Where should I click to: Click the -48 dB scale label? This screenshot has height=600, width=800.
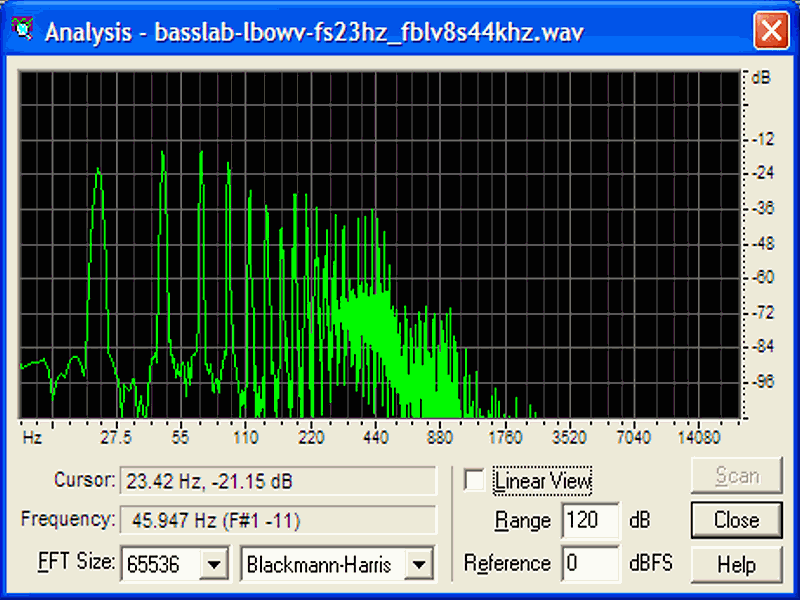click(763, 243)
